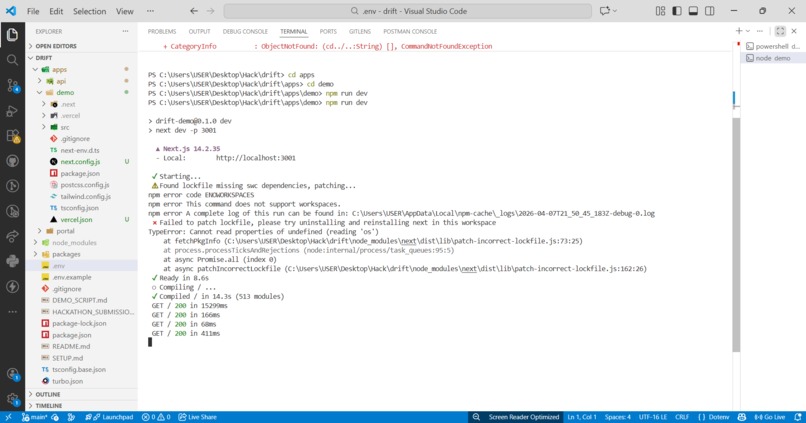Open the Accounts menu icon
The width and height of the screenshot is (806, 423).
tap(12, 374)
